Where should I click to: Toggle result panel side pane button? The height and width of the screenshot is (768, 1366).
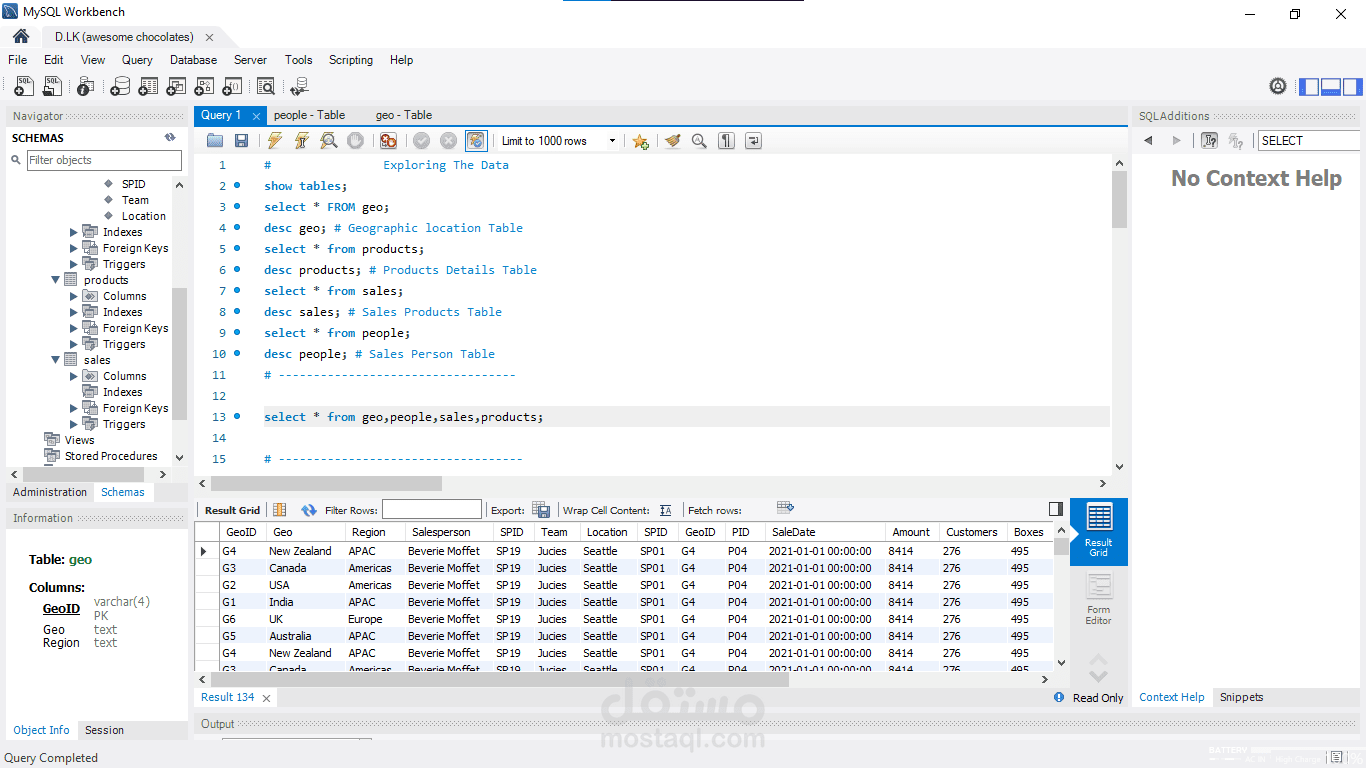click(1056, 509)
